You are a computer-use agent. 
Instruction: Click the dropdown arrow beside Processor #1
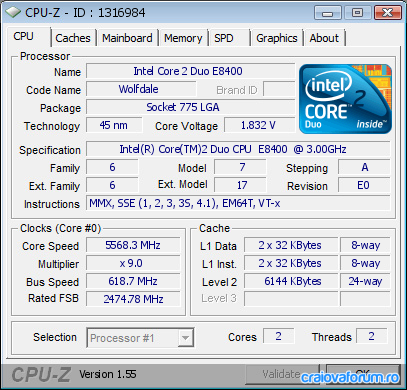[x=185, y=338]
